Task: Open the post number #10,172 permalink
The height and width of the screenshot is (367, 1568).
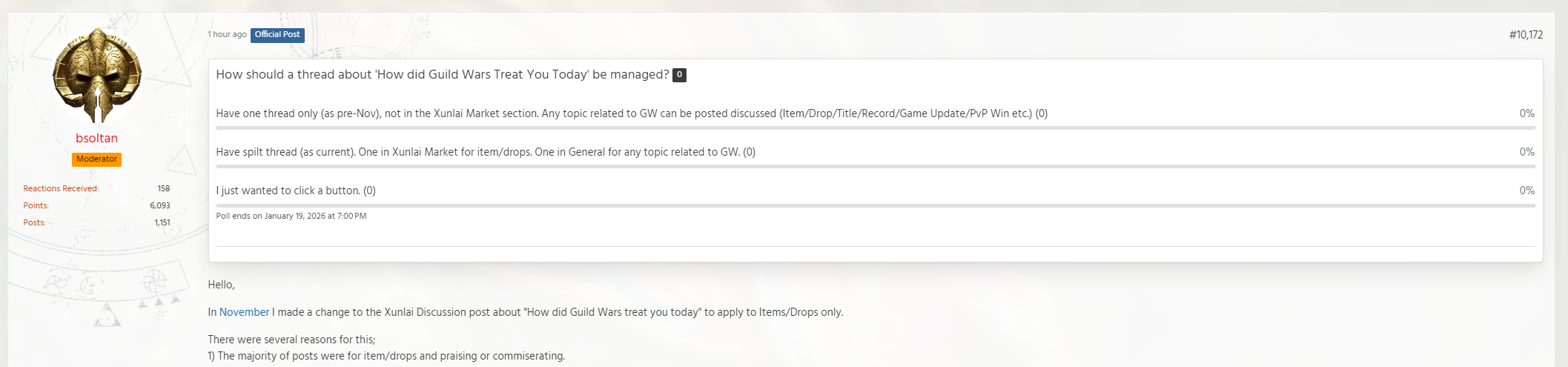Action: pos(1525,35)
